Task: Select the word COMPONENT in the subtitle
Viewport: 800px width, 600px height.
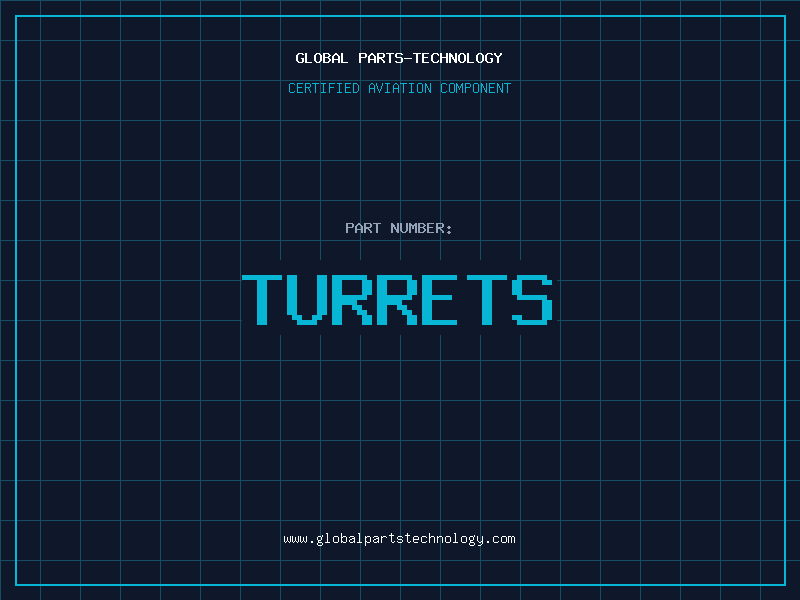Action: point(476,88)
